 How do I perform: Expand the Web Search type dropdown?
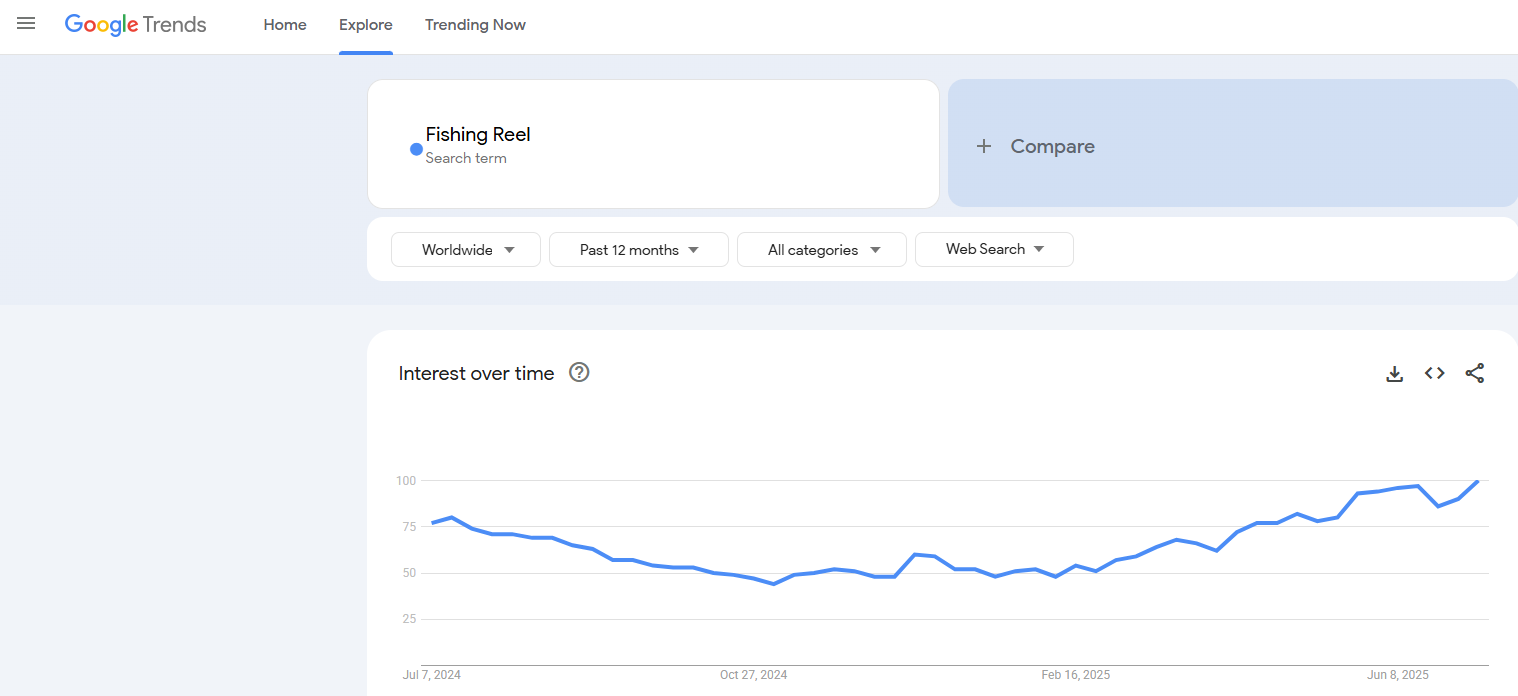point(994,250)
